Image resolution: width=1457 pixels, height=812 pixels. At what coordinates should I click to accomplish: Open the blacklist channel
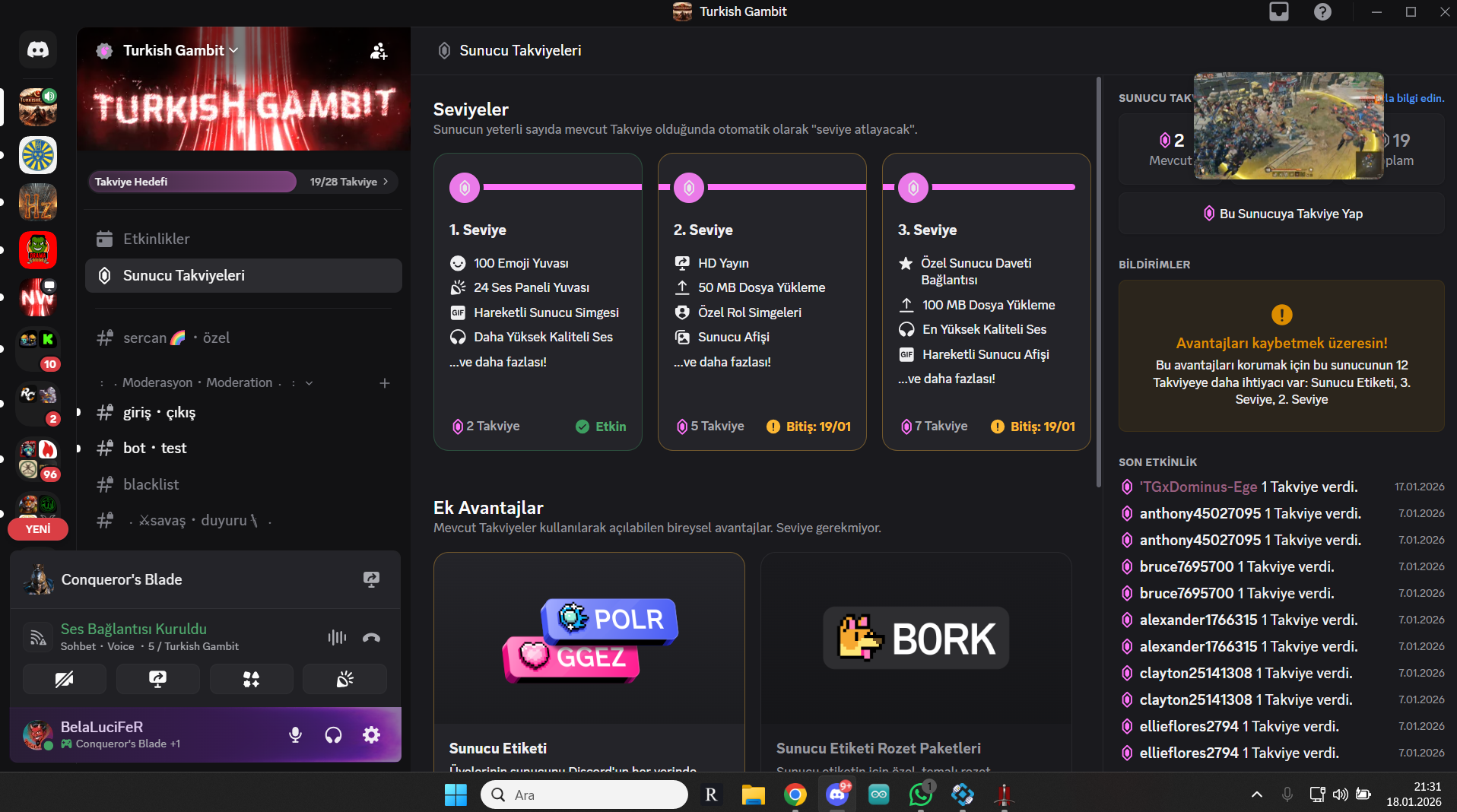243,484
